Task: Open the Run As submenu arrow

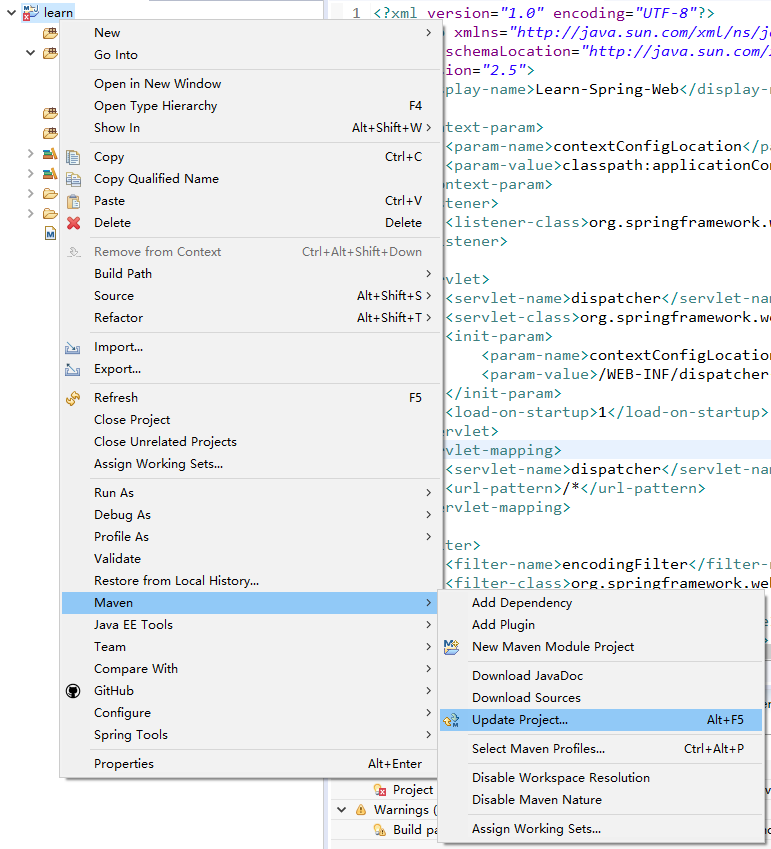Action: [x=429, y=493]
